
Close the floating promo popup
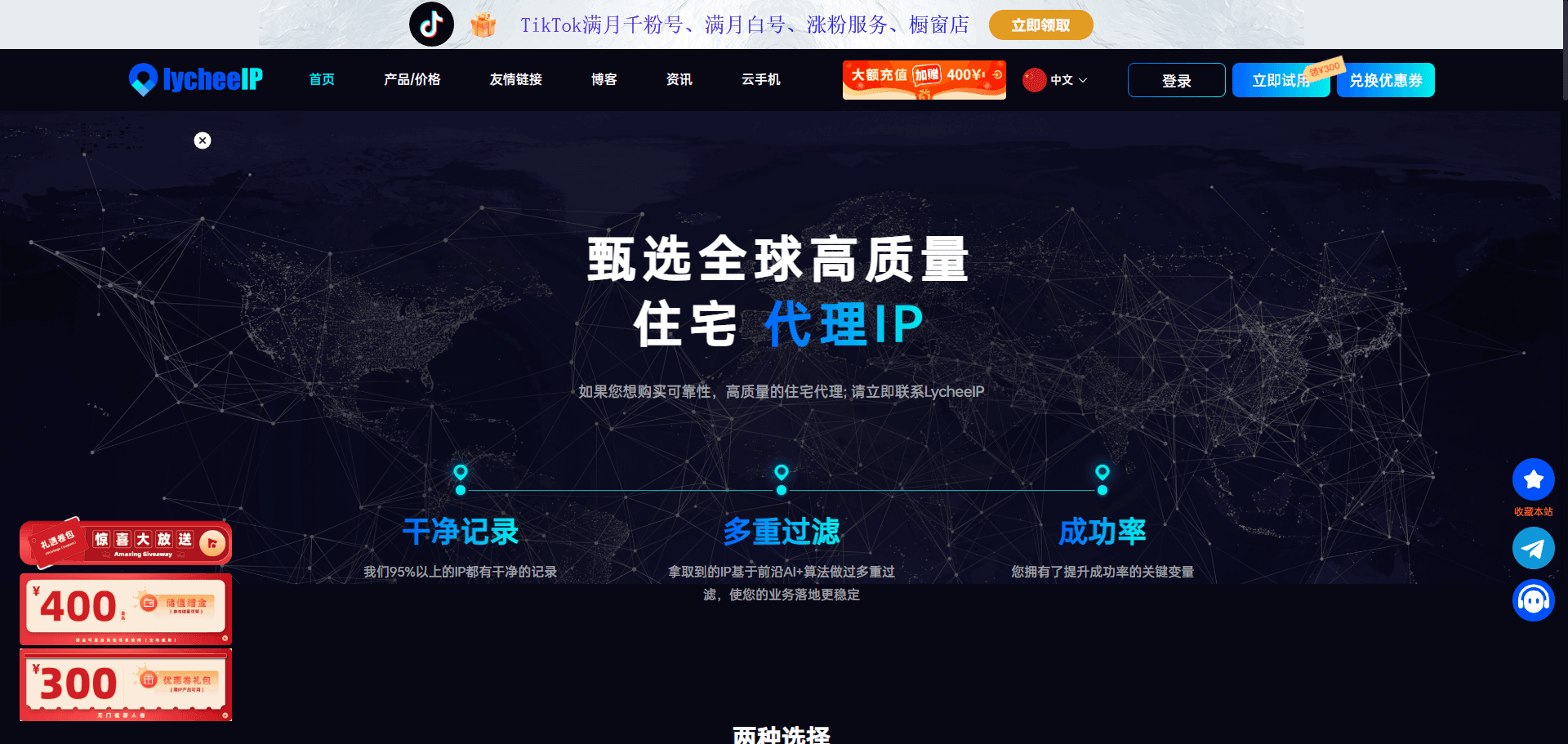click(x=203, y=140)
